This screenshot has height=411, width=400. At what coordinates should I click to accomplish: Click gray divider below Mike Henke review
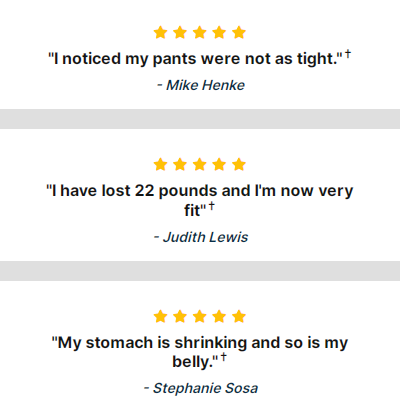(x=200, y=119)
